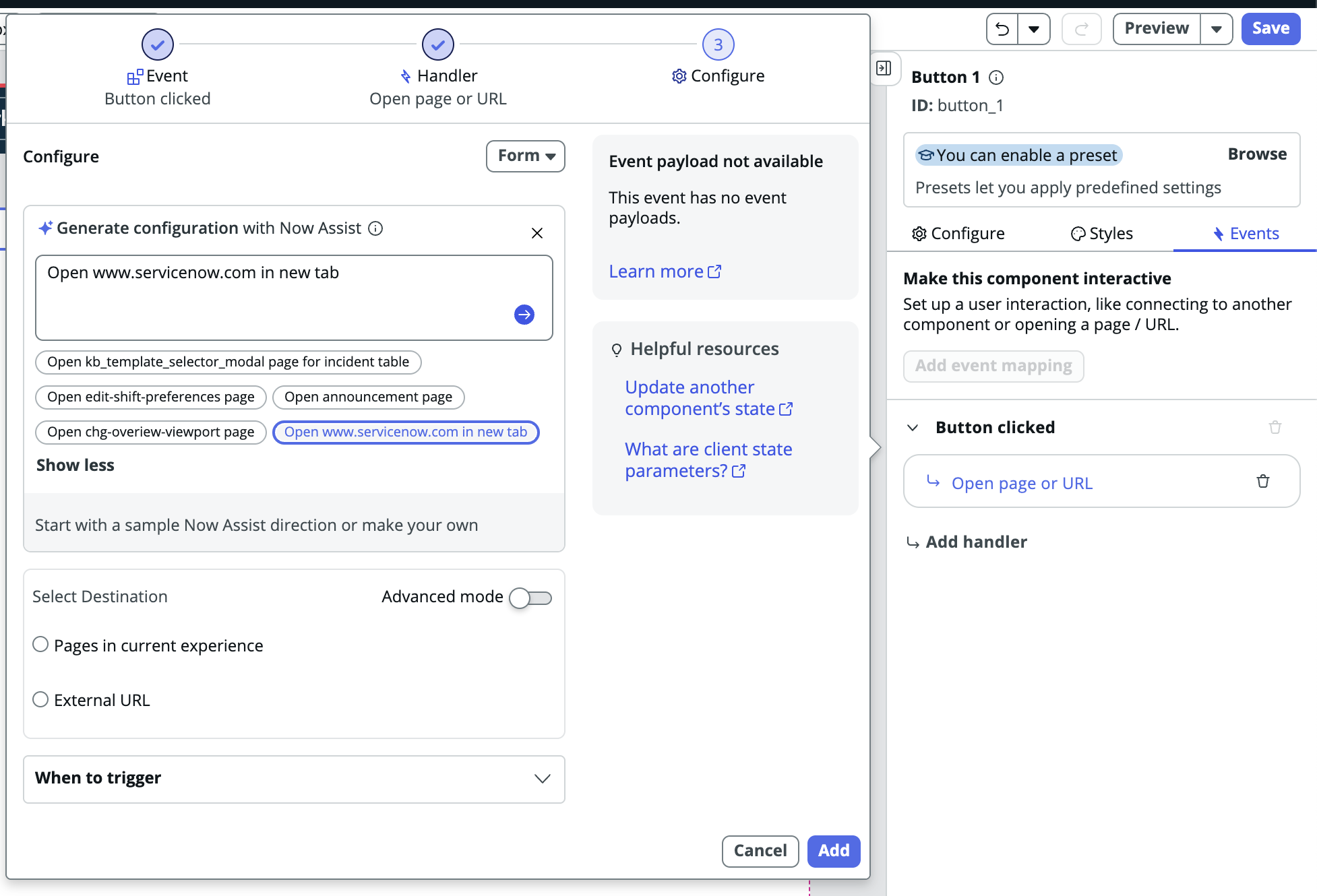
Task: Select Open chg-overiew-viewport page chip
Action: tap(151, 432)
